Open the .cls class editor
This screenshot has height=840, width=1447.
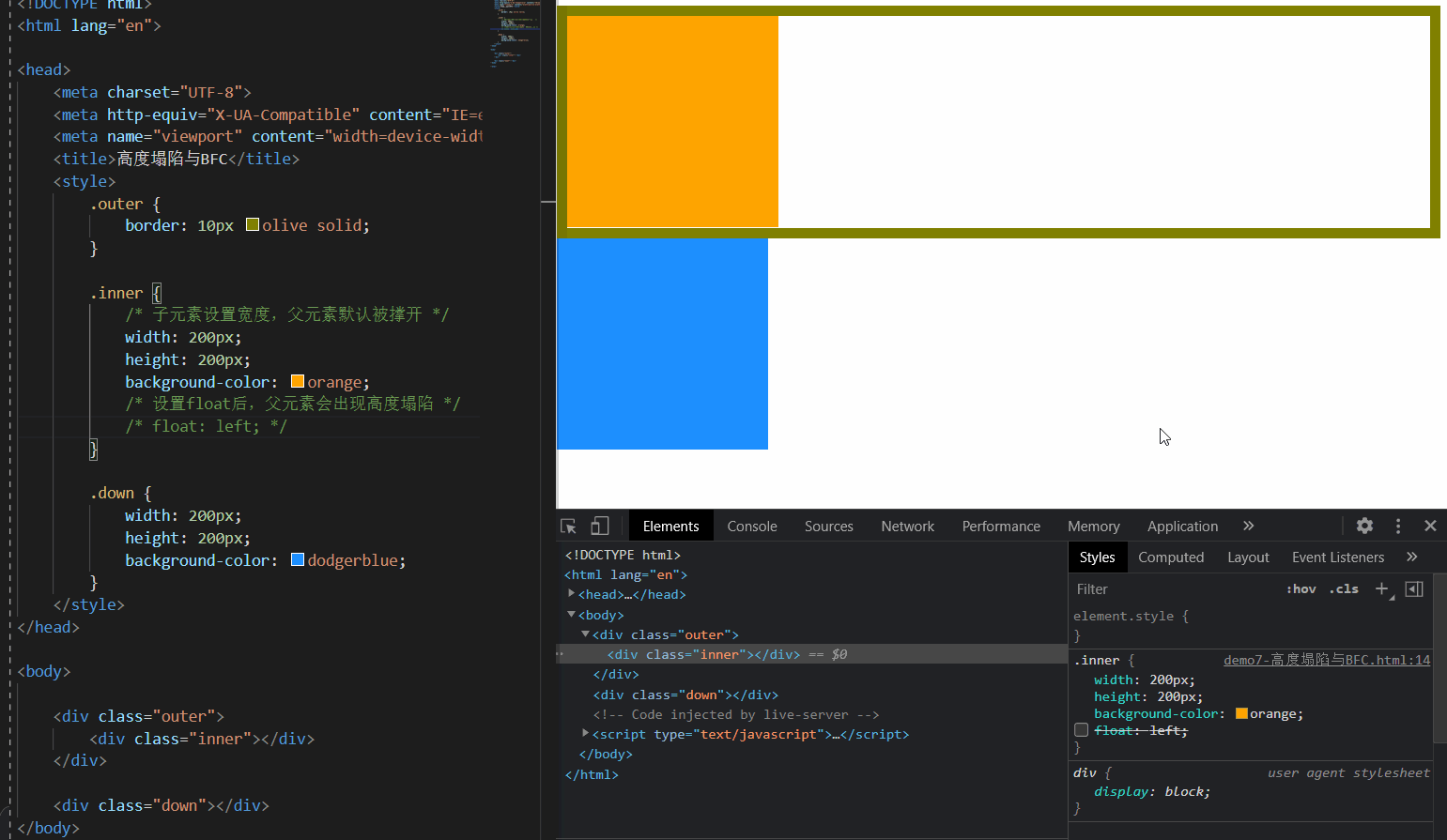[x=1344, y=588]
